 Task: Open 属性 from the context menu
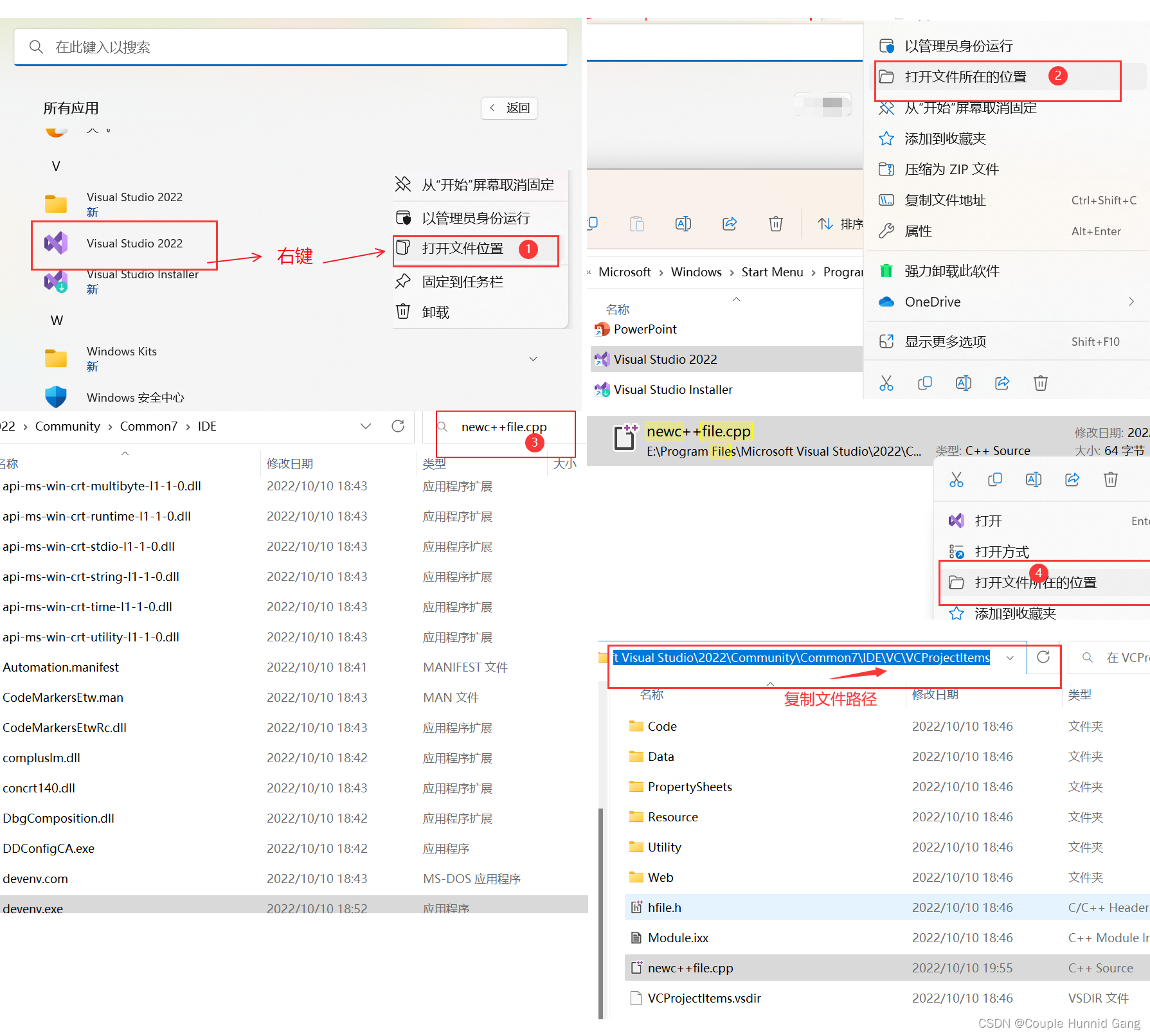[x=1008, y=231]
